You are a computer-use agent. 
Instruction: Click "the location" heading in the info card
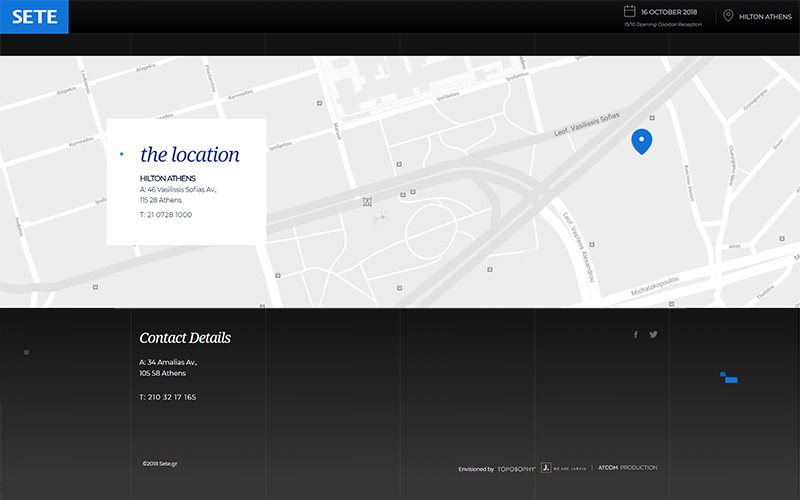coord(190,155)
